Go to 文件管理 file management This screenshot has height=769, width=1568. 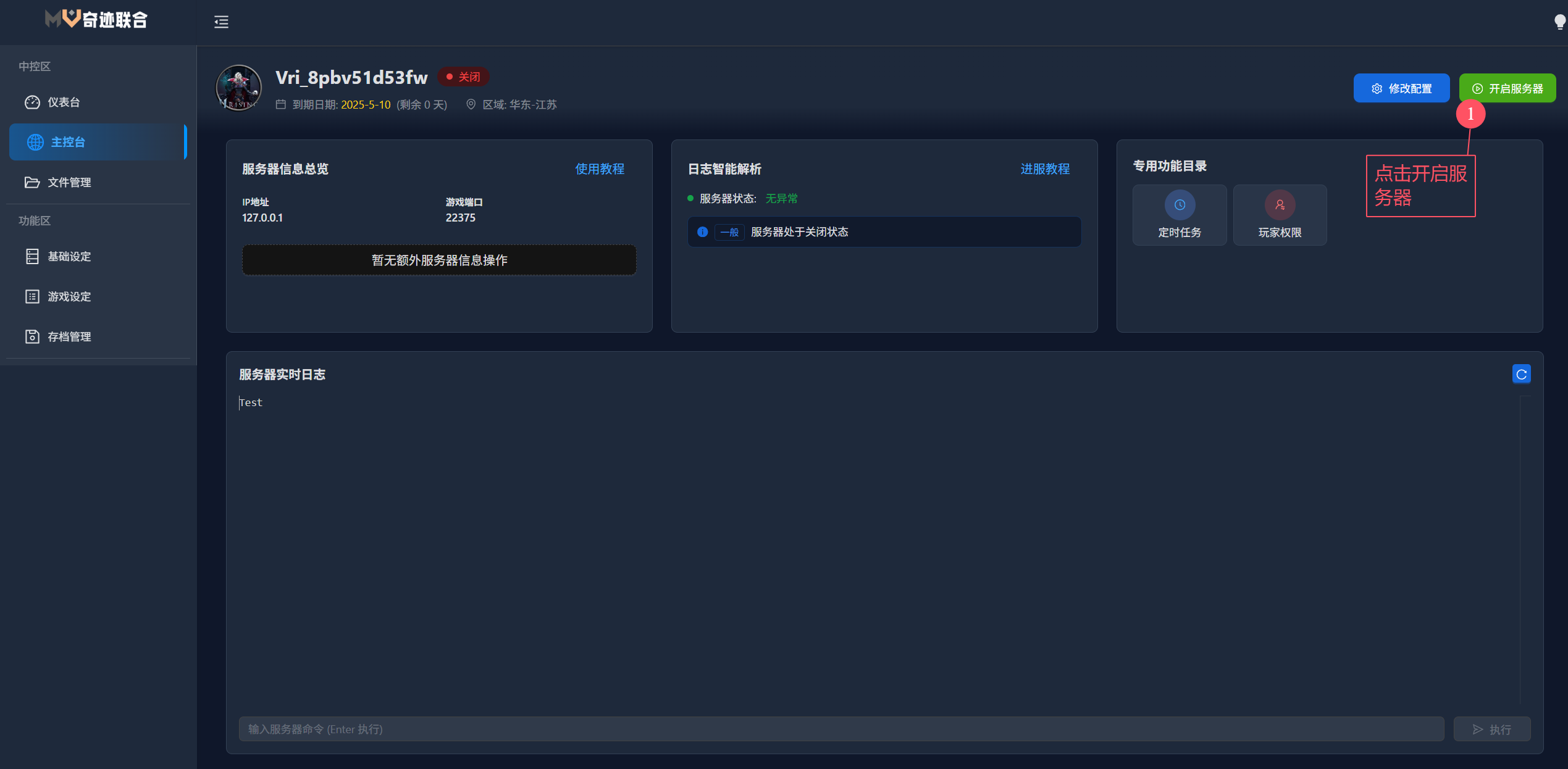point(69,183)
